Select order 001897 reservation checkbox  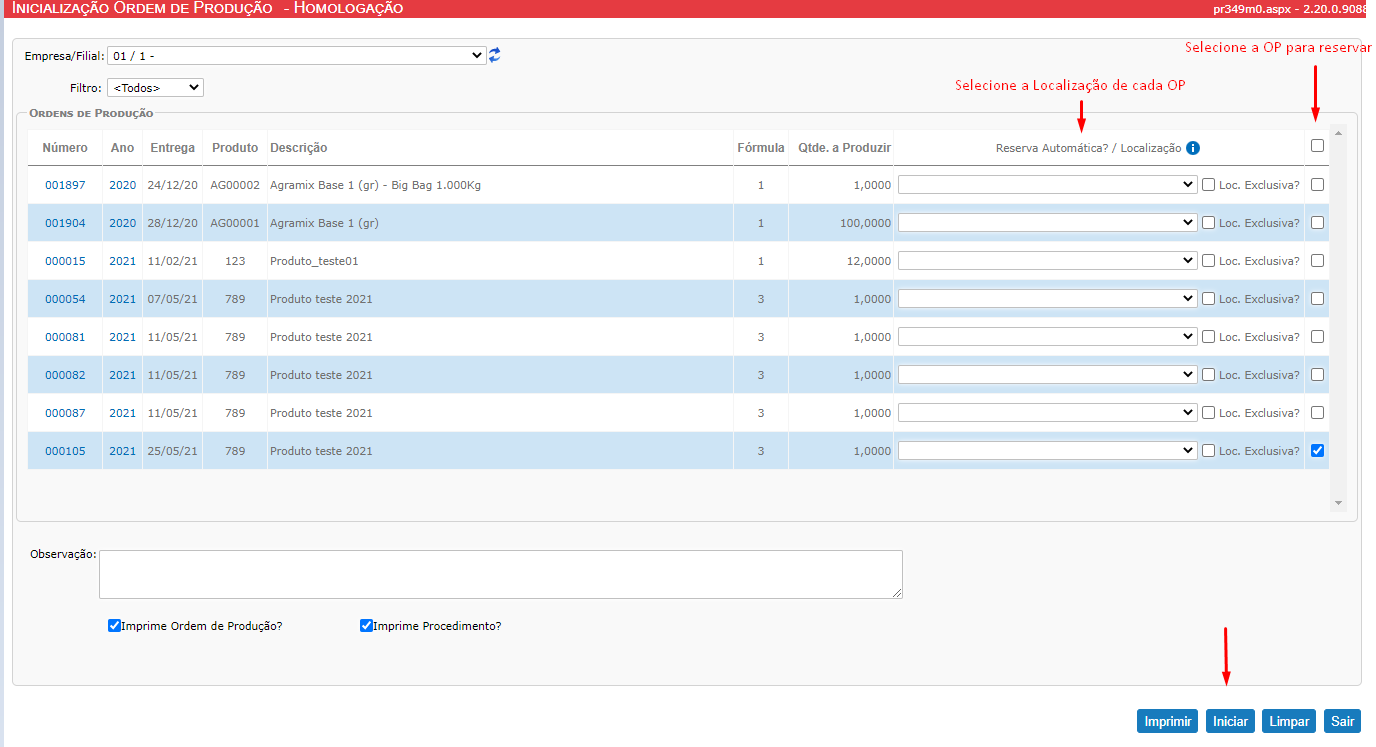1317,184
